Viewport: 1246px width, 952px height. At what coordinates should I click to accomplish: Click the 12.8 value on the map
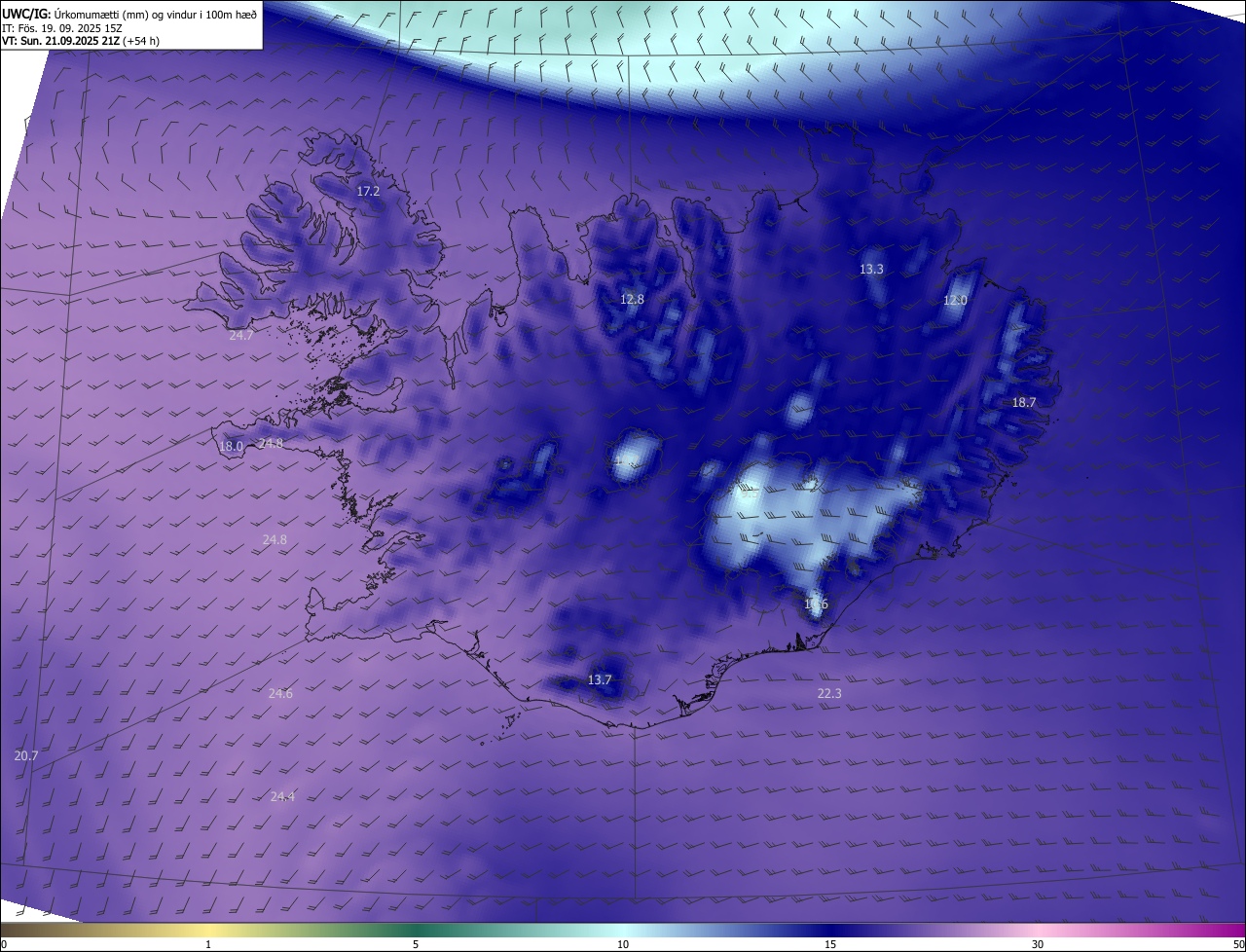[633, 300]
